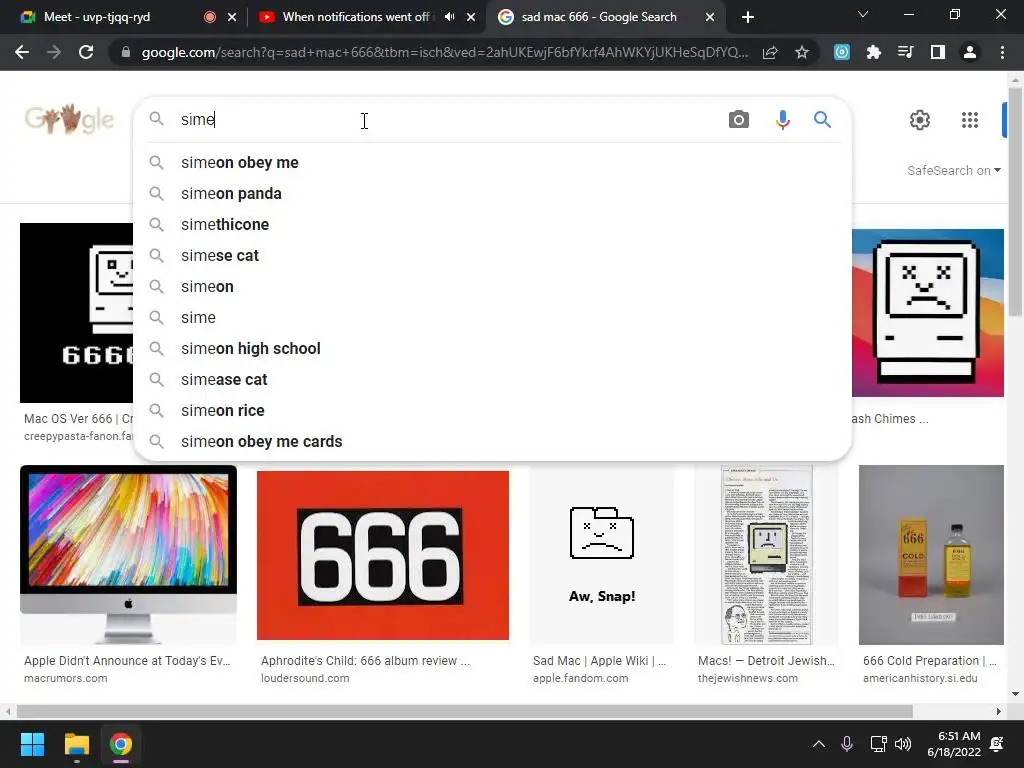The width and height of the screenshot is (1024, 768).
Task: Click the search by image camera icon
Action: point(739,120)
